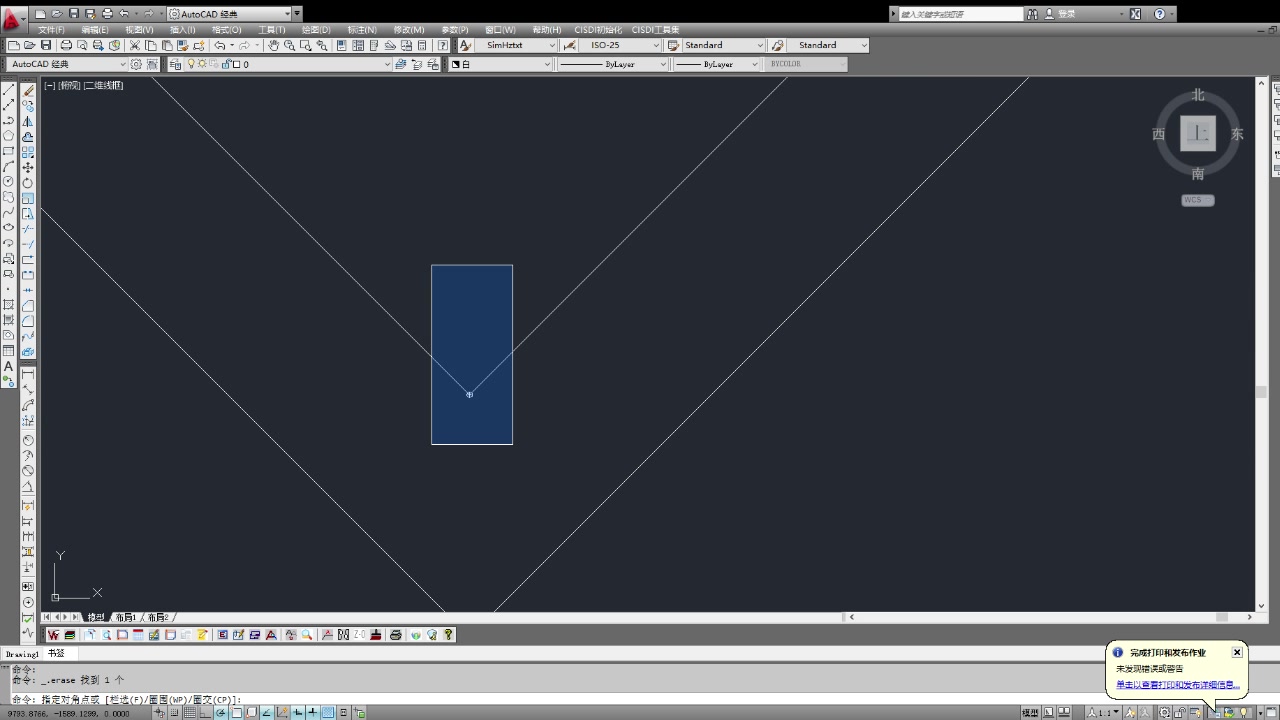Open the AutoCAD 经典 workspace dropdown in title bar
Viewport: 1280px width, 720px height.
[229, 14]
